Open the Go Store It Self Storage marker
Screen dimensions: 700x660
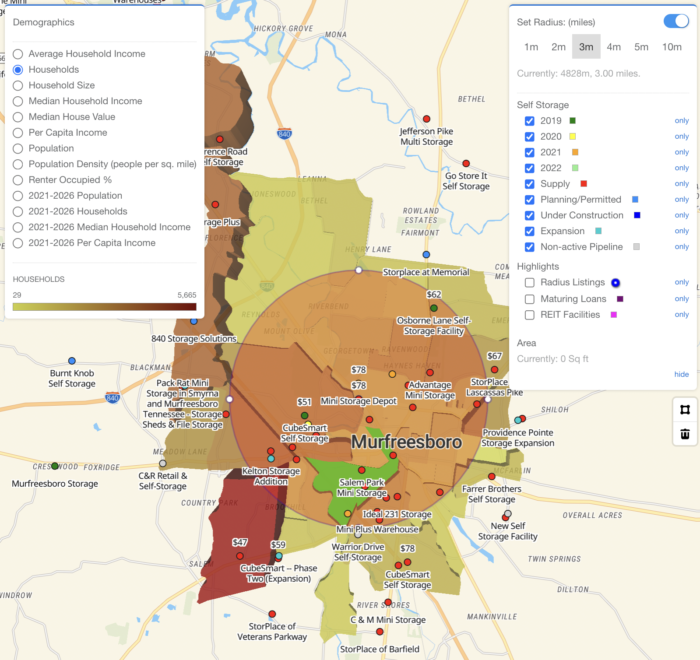(466, 162)
